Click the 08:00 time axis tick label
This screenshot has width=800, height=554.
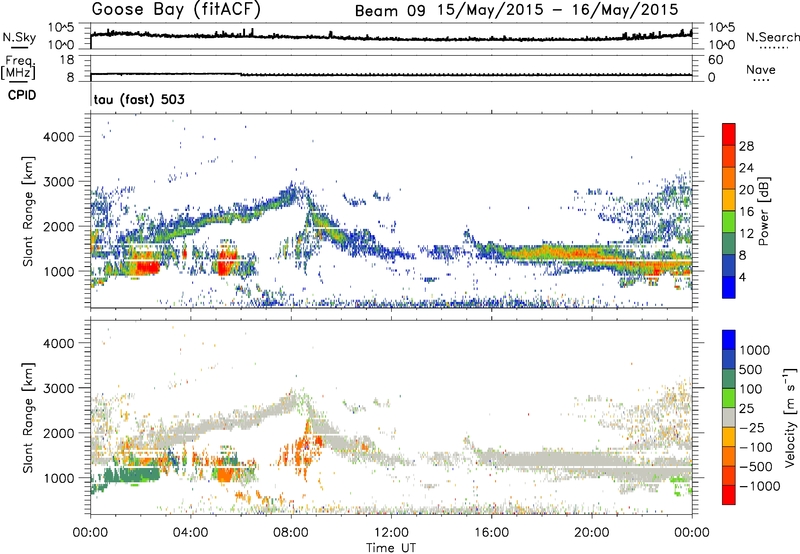pyautogui.click(x=291, y=533)
